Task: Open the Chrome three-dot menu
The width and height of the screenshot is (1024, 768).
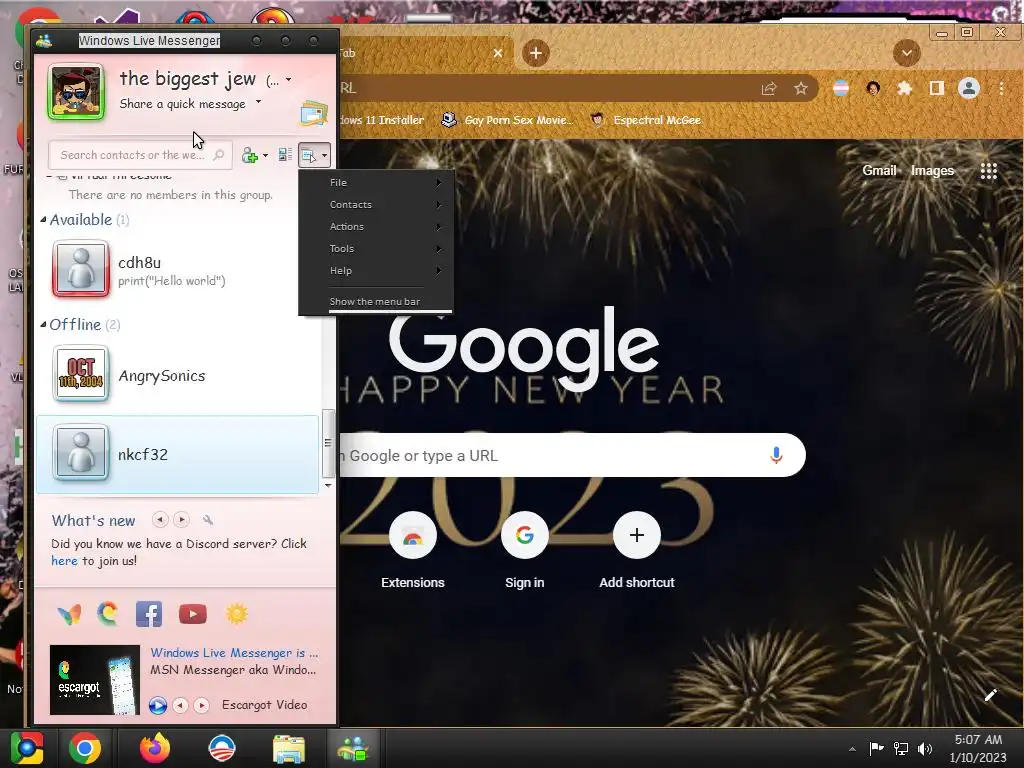Action: (1000, 88)
